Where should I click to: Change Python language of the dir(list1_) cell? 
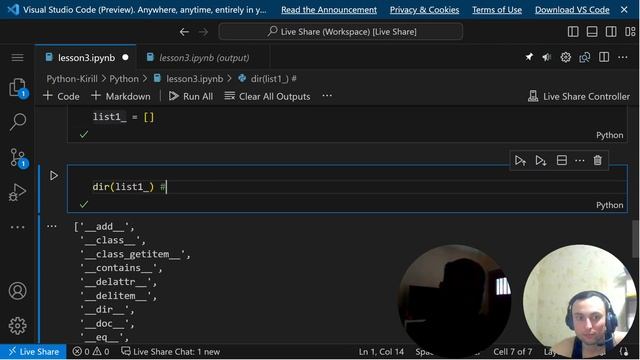609,205
